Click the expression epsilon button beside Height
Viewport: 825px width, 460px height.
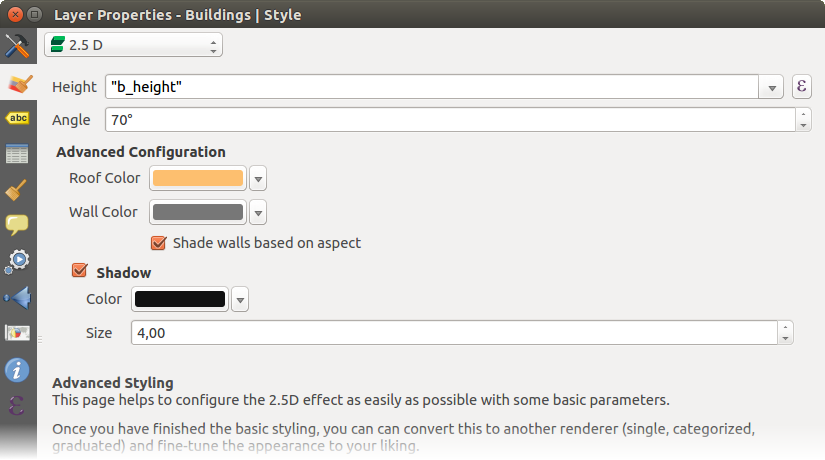[801, 87]
